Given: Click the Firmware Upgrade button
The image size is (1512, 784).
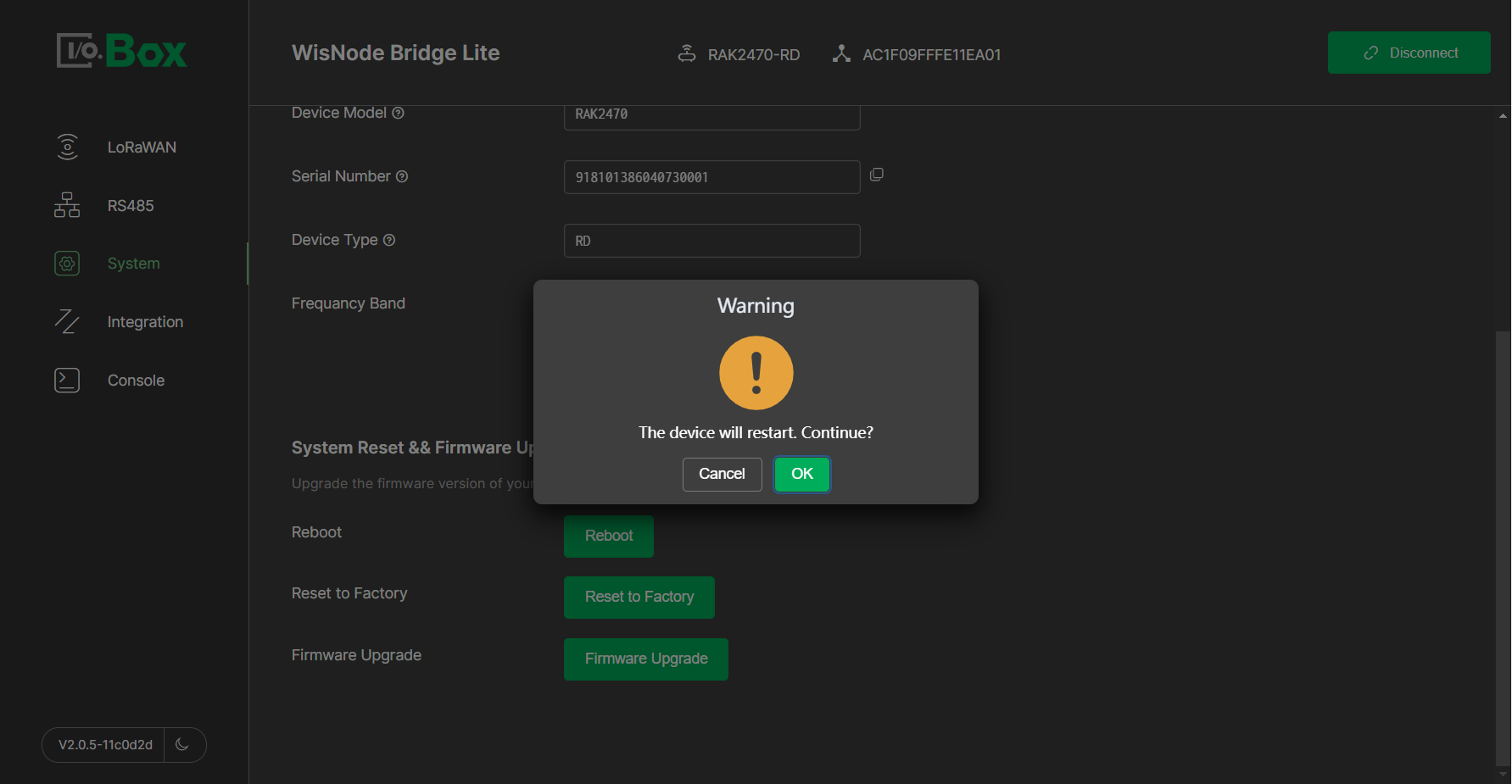Looking at the screenshot, I should click(x=646, y=659).
